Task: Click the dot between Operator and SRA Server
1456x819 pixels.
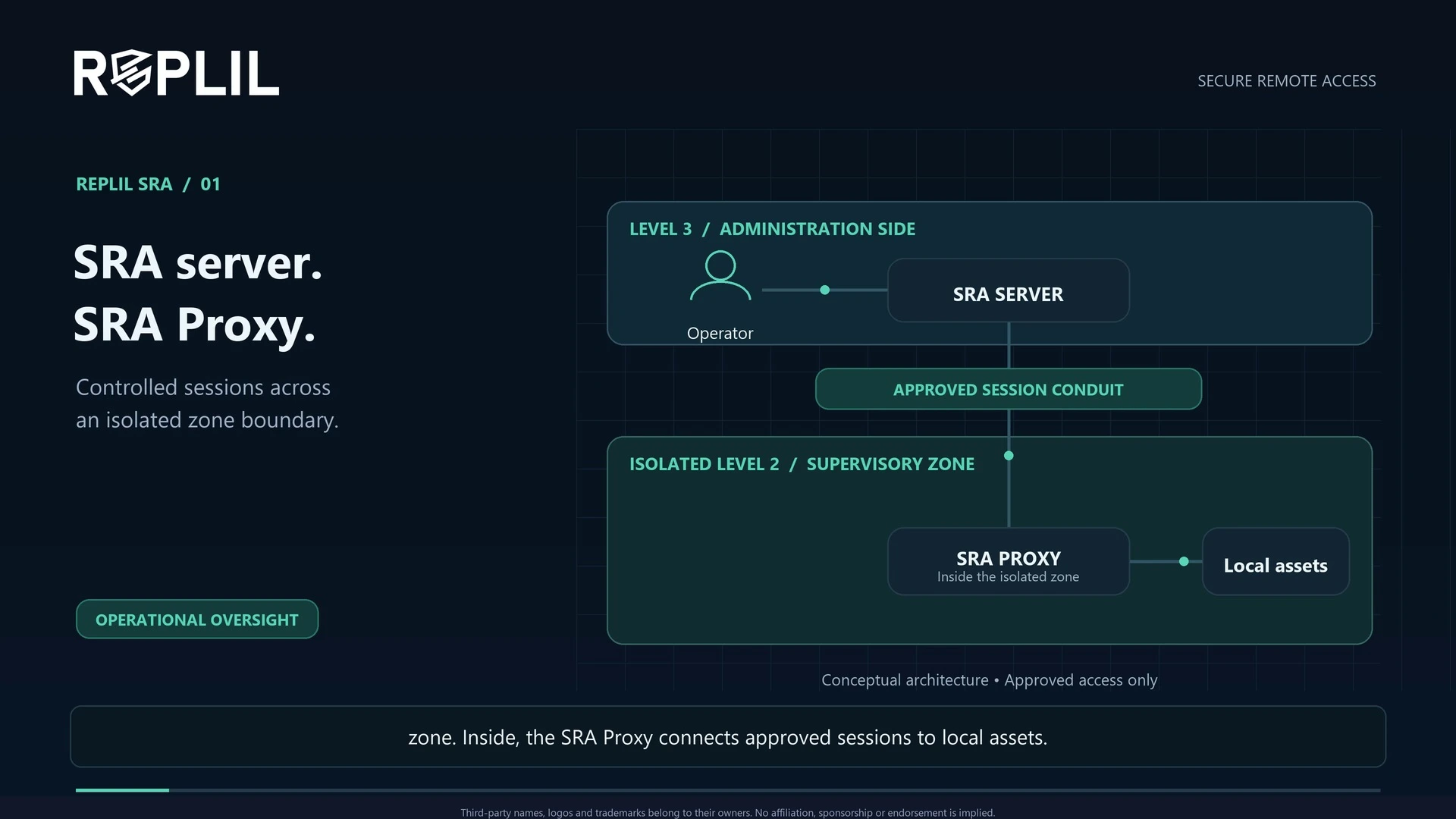Action: click(825, 290)
